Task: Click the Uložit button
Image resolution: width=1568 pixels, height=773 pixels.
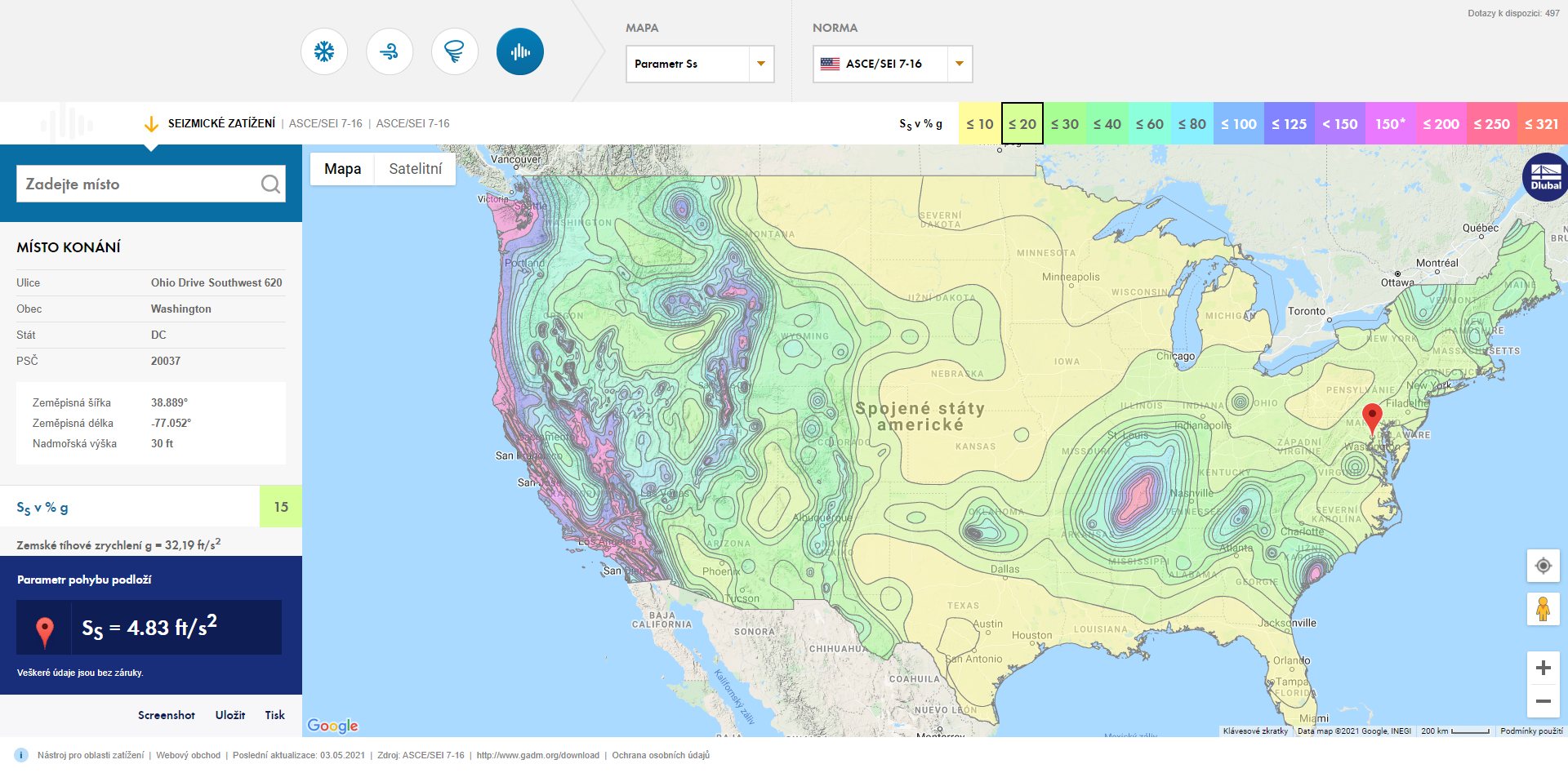Action: [230, 715]
